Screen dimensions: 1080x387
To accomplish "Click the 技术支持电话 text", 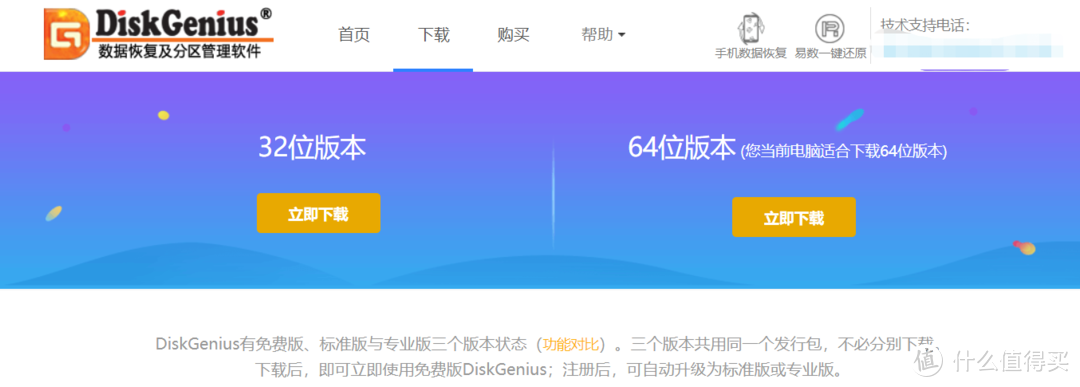I will tap(925, 25).
